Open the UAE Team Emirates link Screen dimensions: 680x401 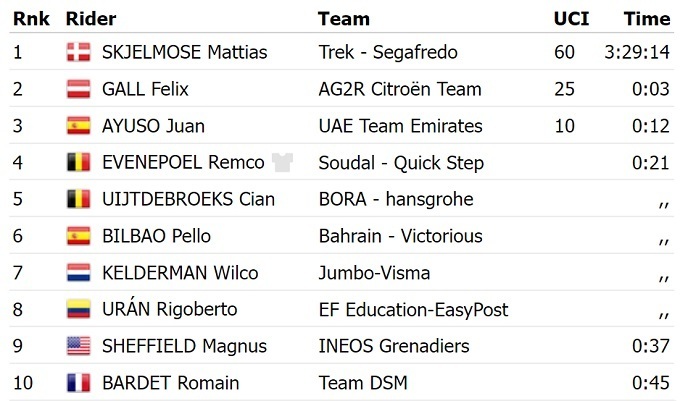(400, 126)
